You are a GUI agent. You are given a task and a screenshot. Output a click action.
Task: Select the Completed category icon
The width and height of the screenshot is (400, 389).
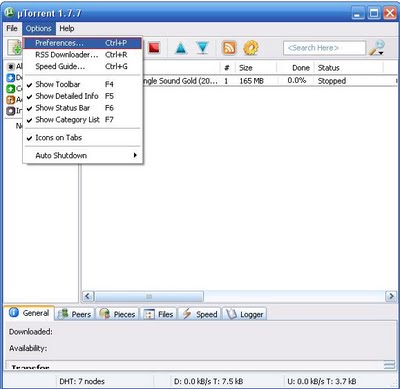pos(11,89)
